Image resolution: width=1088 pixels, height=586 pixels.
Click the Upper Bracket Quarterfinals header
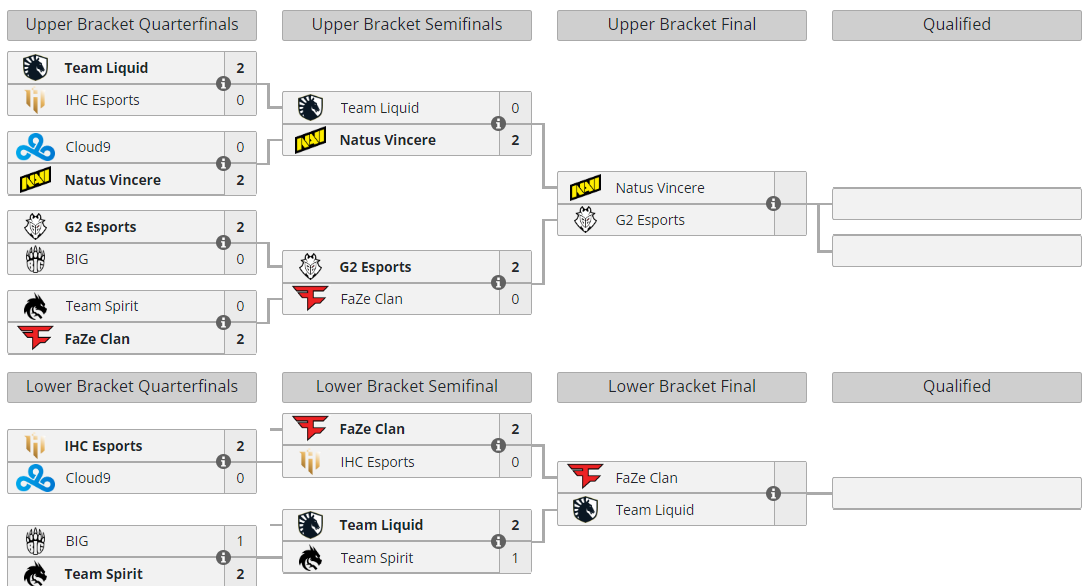click(132, 25)
